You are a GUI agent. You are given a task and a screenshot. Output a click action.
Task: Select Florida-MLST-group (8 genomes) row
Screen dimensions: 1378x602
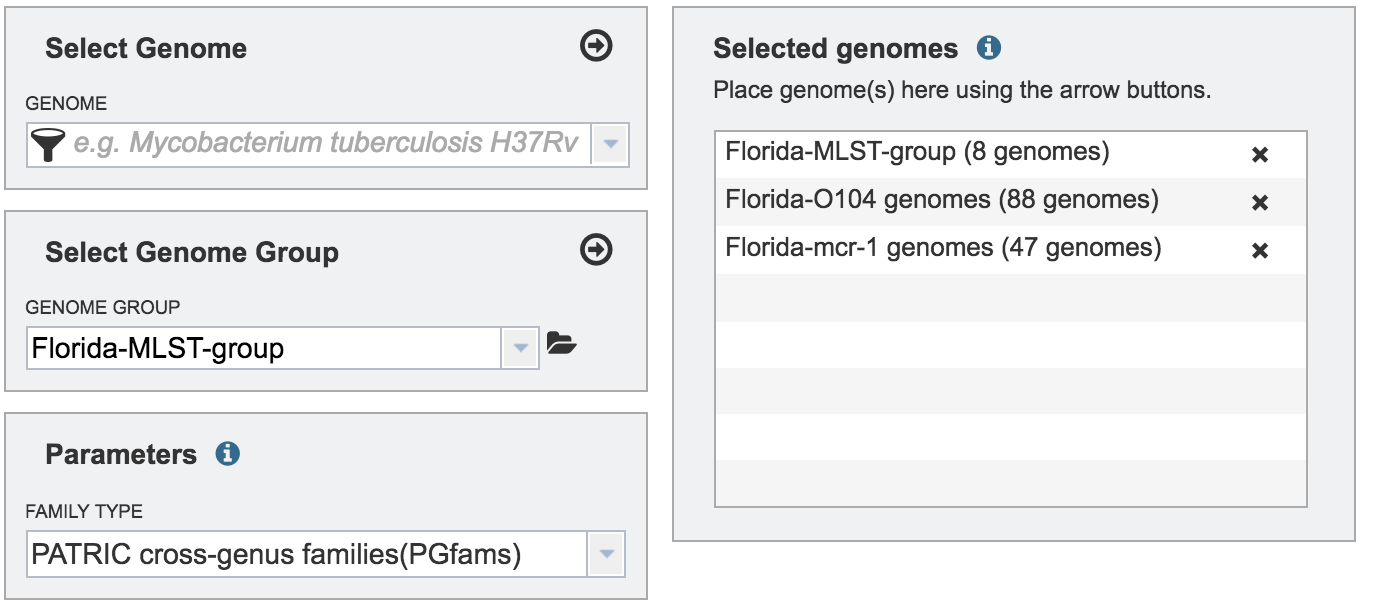pos(1011,155)
